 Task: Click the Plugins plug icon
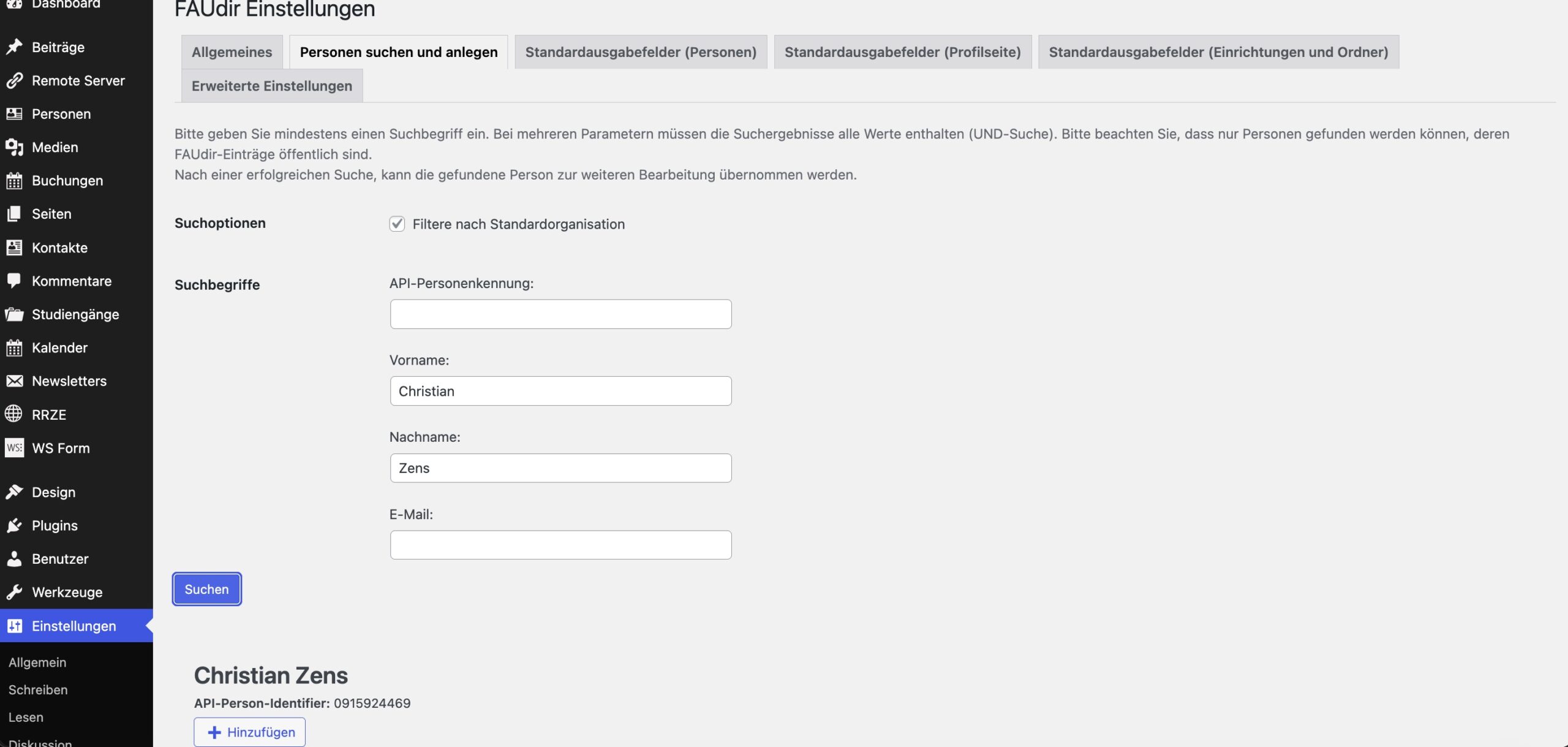point(14,526)
